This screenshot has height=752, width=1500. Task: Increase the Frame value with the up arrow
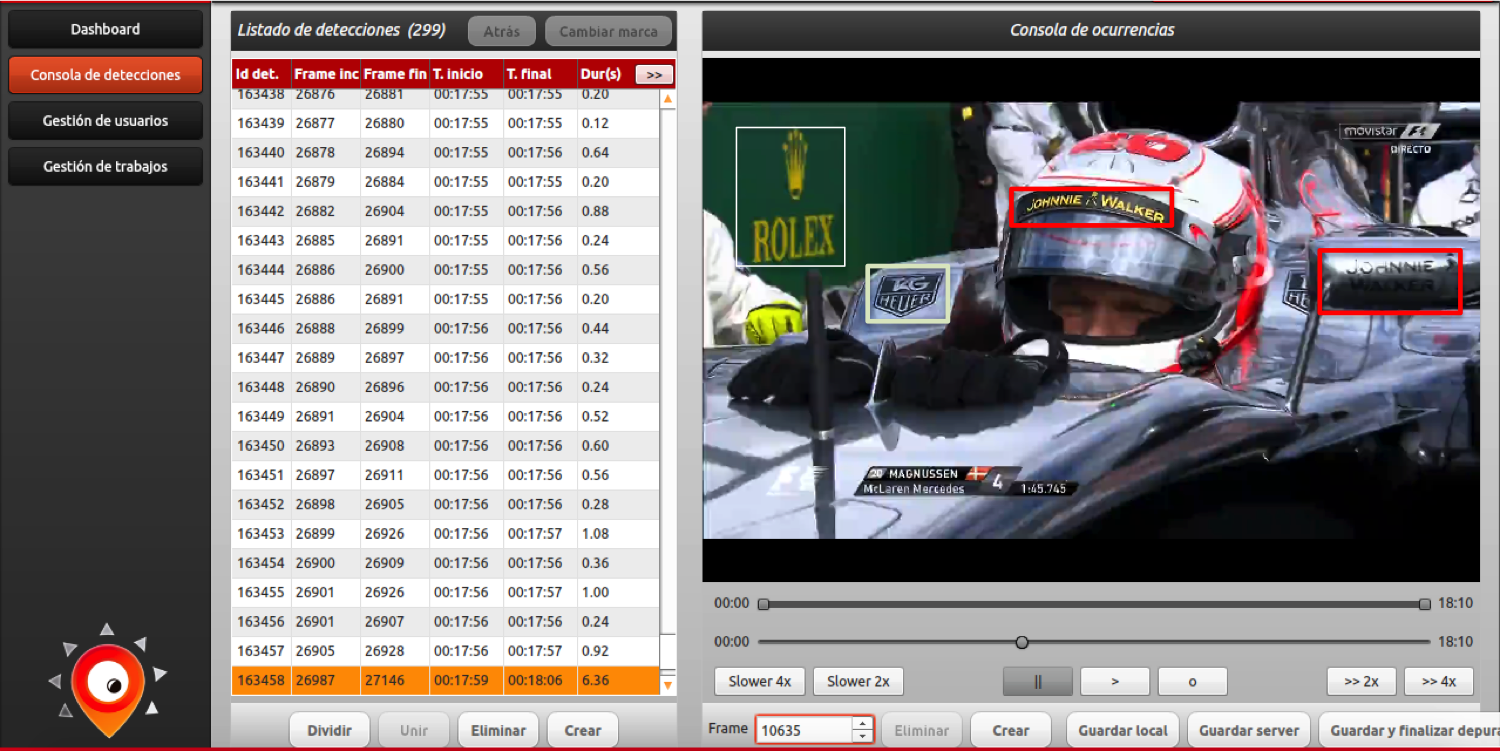863,723
